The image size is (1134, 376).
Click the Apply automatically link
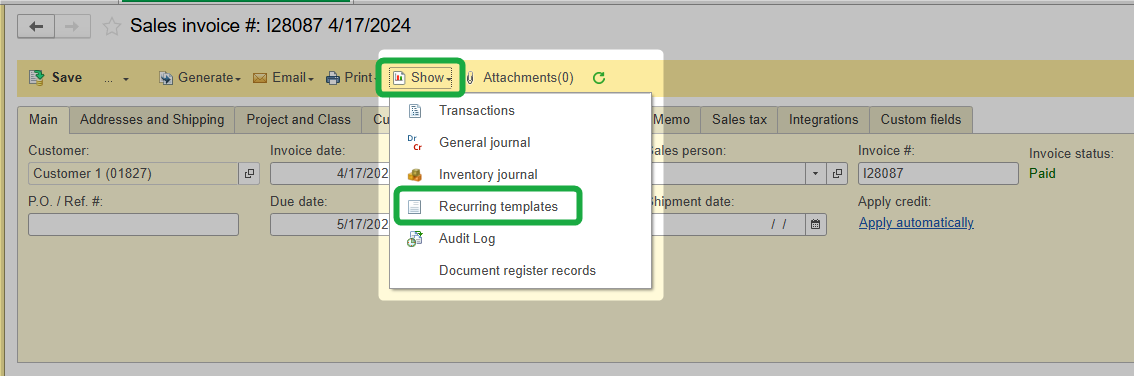click(x=916, y=223)
